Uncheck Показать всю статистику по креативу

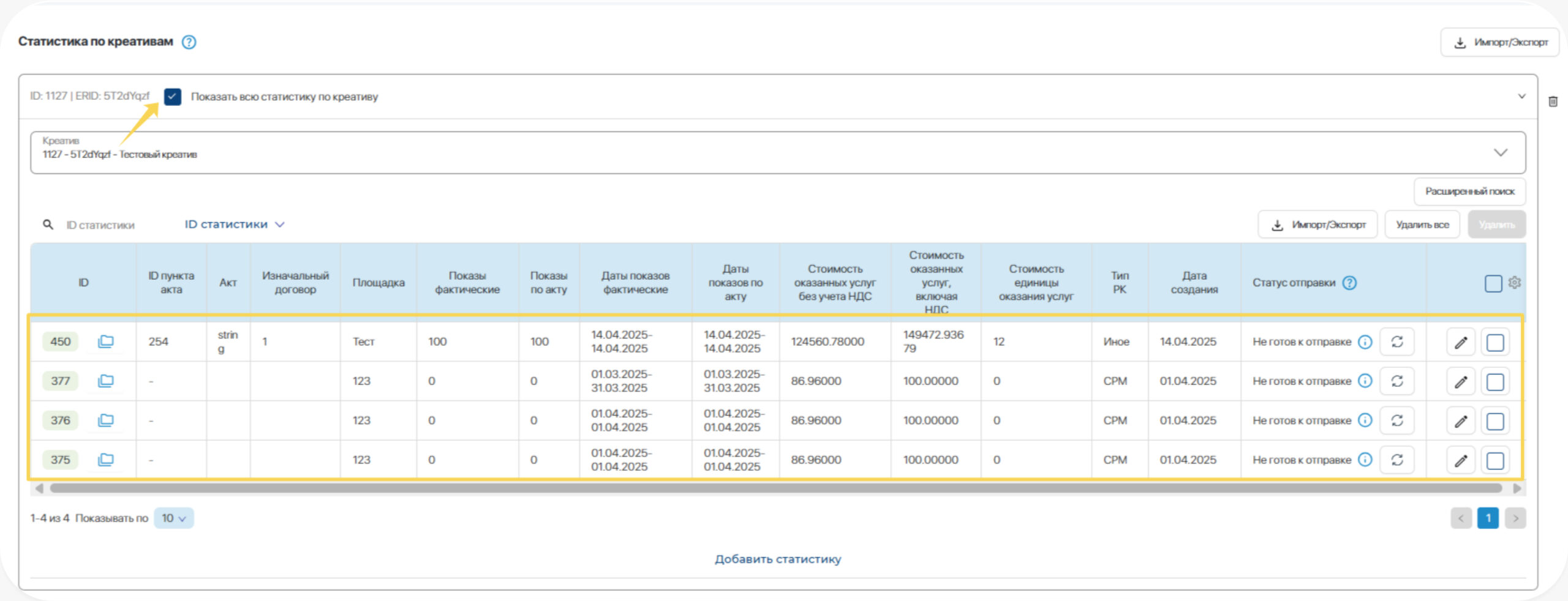point(173,97)
